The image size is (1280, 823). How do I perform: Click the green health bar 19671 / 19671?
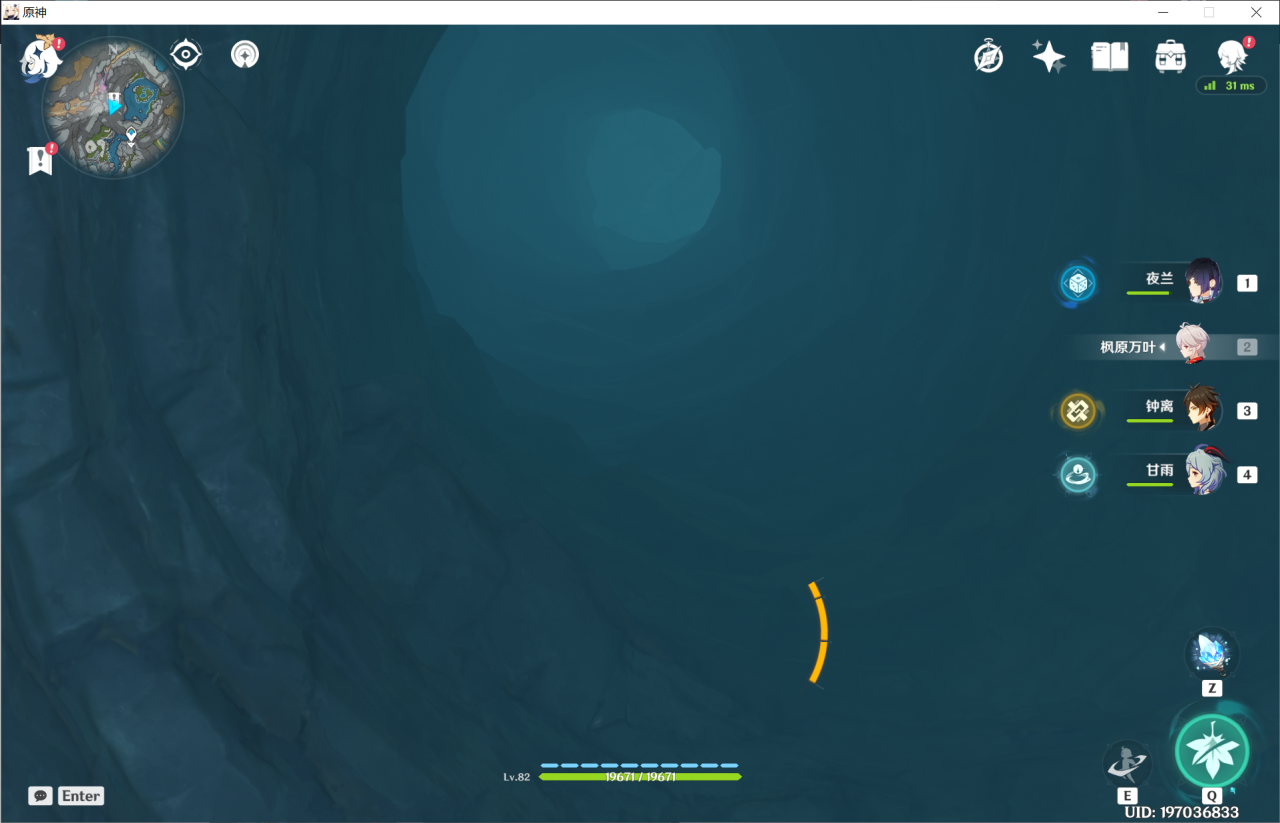(x=640, y=777)
